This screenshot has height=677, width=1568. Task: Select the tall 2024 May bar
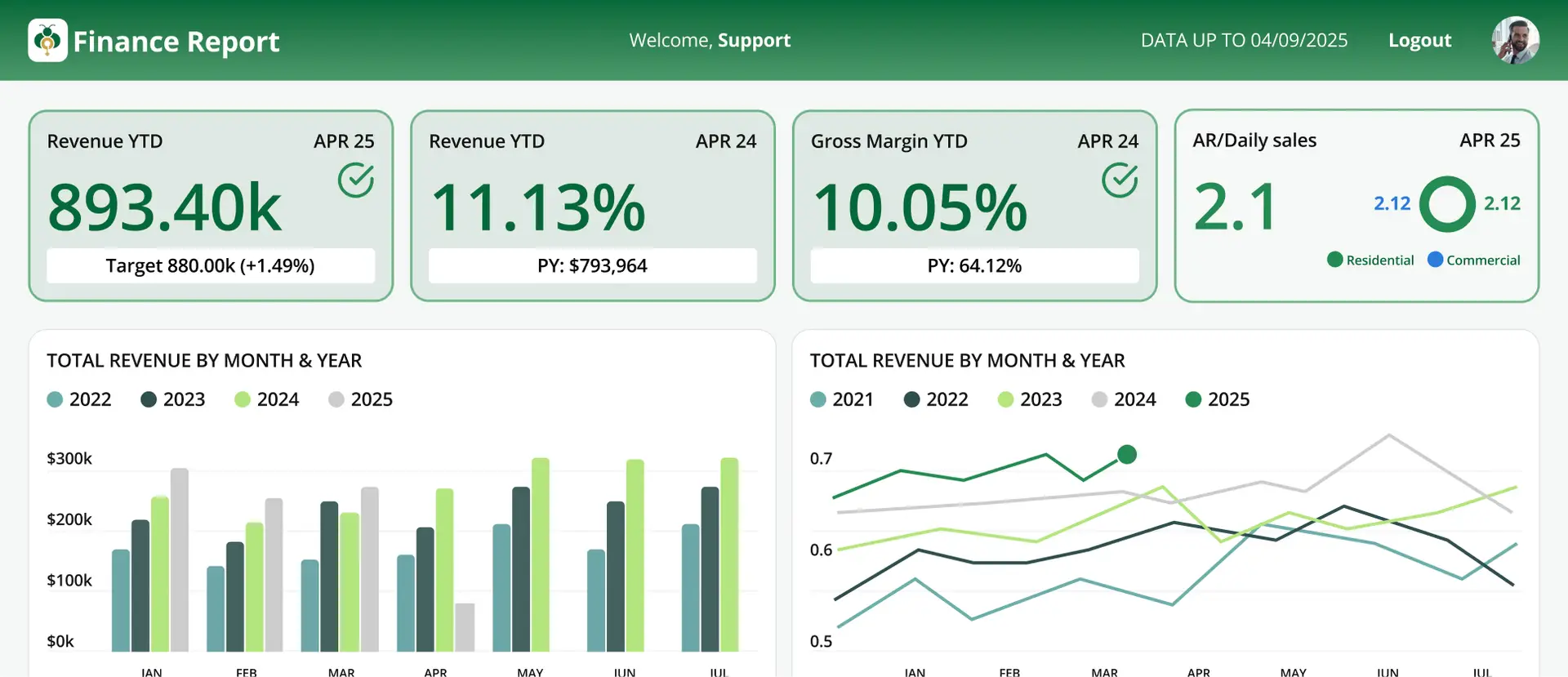click(x=540, y=555)
